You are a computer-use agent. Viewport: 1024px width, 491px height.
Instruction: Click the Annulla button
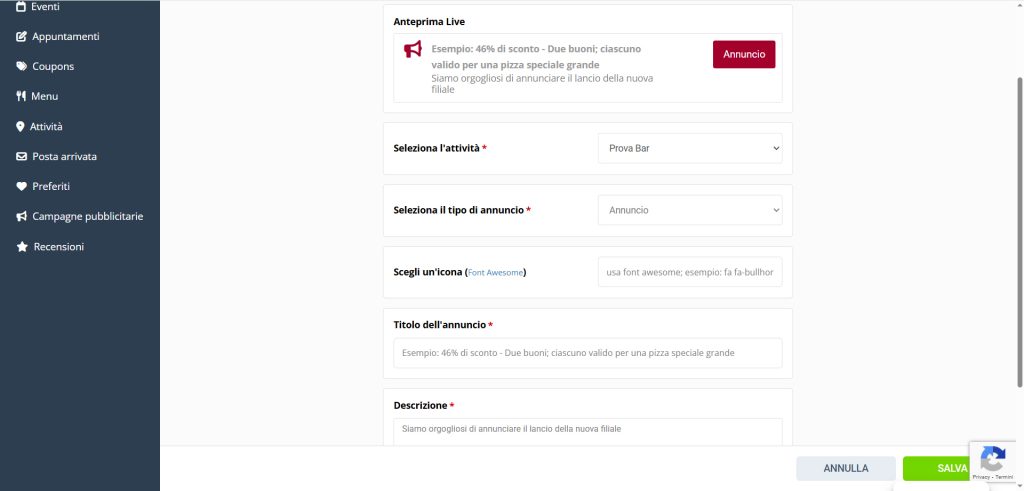click(846, 468)
